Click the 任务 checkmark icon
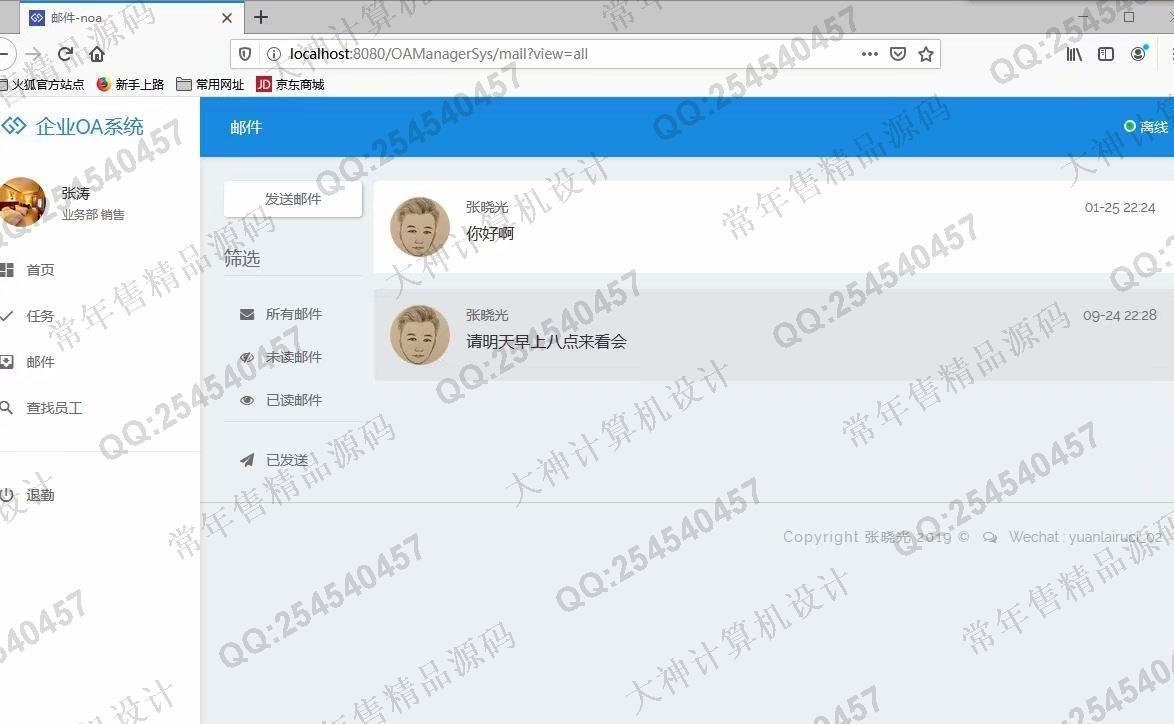The height and width of the screenshot is (724, 1174). click(7, 316)
